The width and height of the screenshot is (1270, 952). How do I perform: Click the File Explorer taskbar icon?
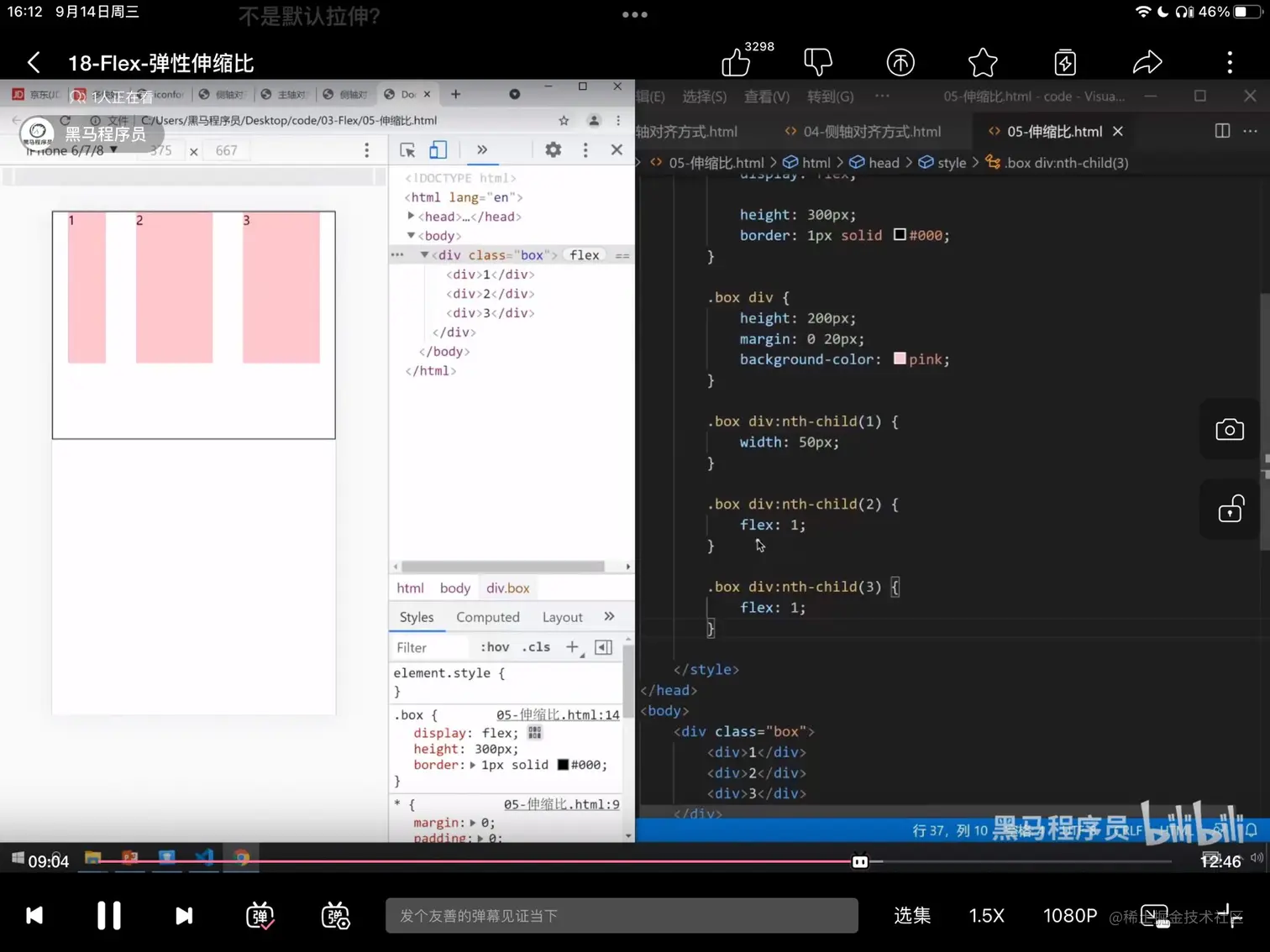coord(92,858)
